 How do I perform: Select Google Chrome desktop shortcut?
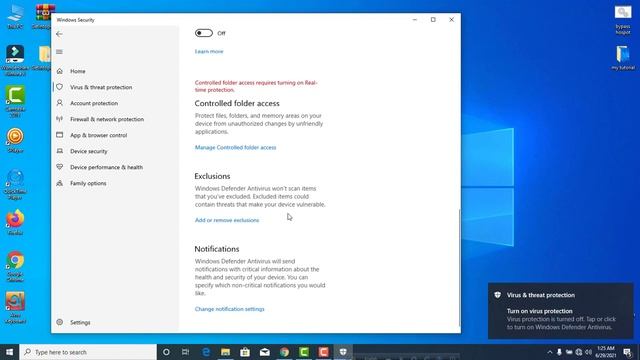(x=15, y=267)
